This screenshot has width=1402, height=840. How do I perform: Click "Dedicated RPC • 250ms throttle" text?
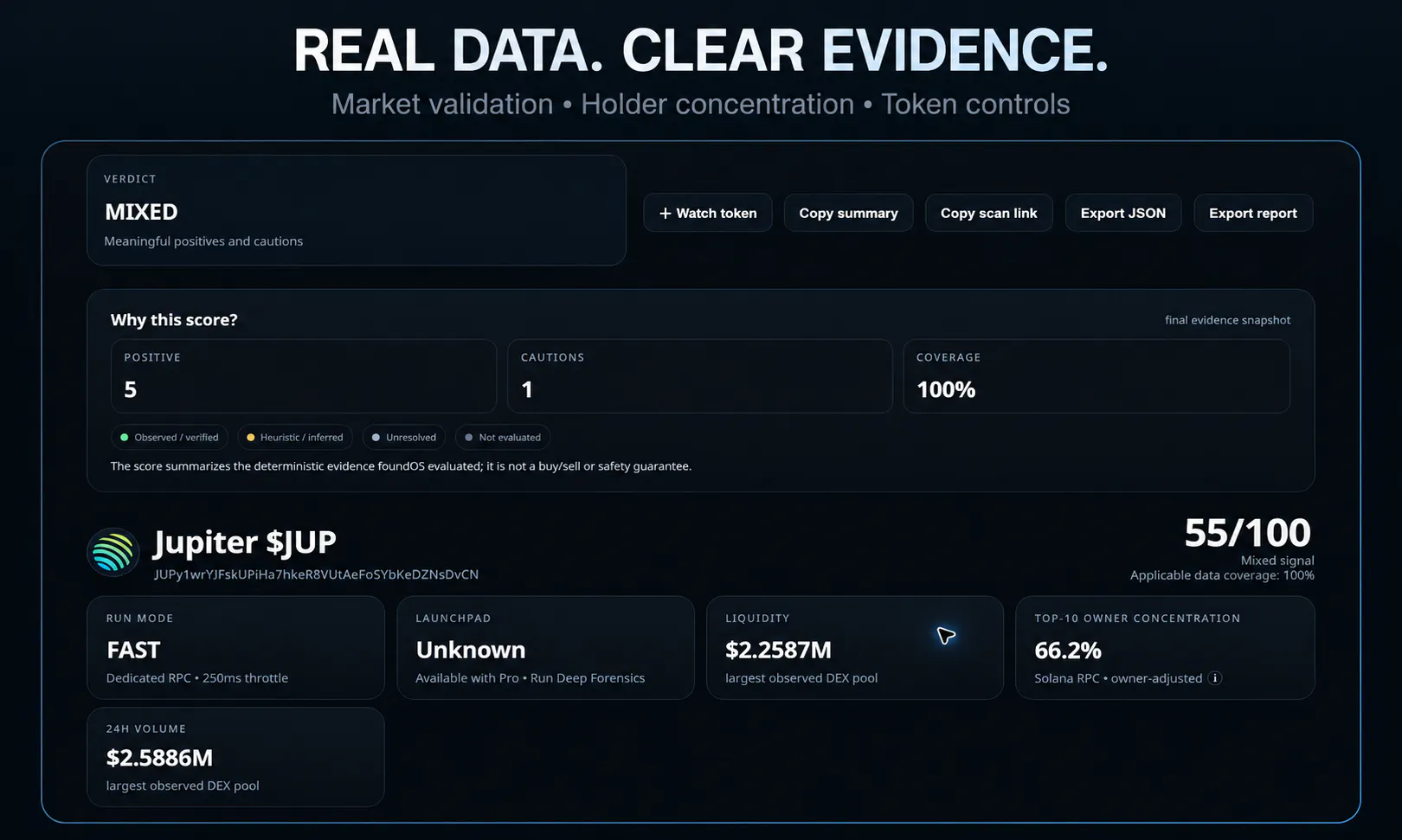click(197, 678)
